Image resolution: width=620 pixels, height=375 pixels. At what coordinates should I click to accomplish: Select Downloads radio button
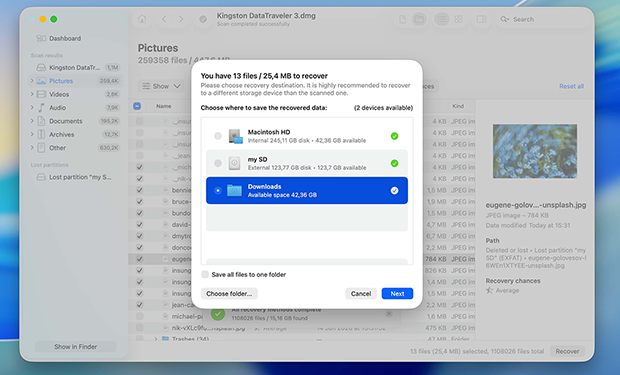(218, 190)
